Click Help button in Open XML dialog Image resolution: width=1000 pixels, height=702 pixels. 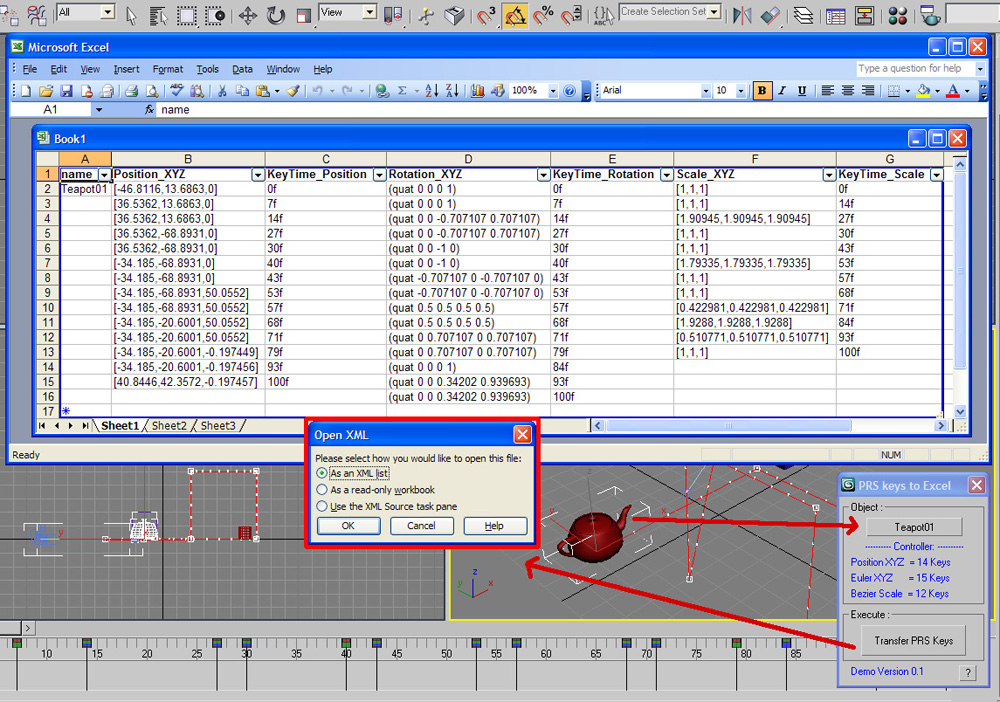(x=494, y=526)
